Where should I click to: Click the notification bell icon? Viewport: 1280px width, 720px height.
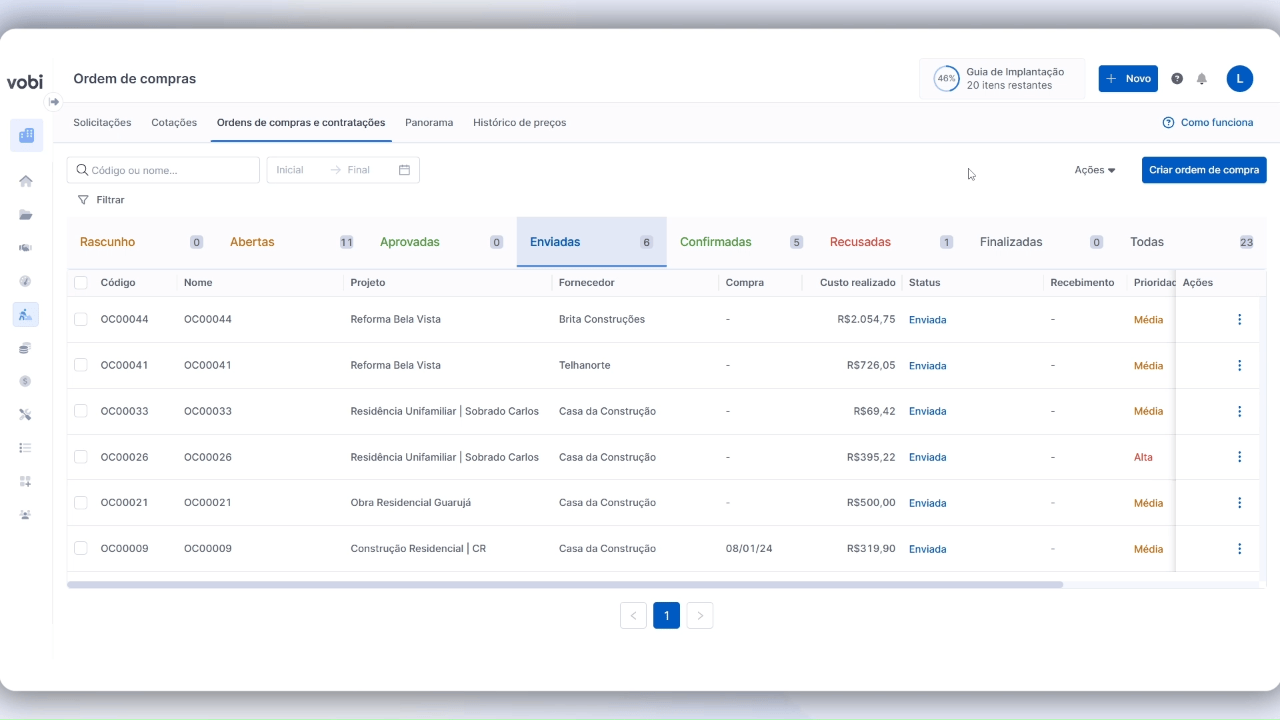(x=1202, y=79)
